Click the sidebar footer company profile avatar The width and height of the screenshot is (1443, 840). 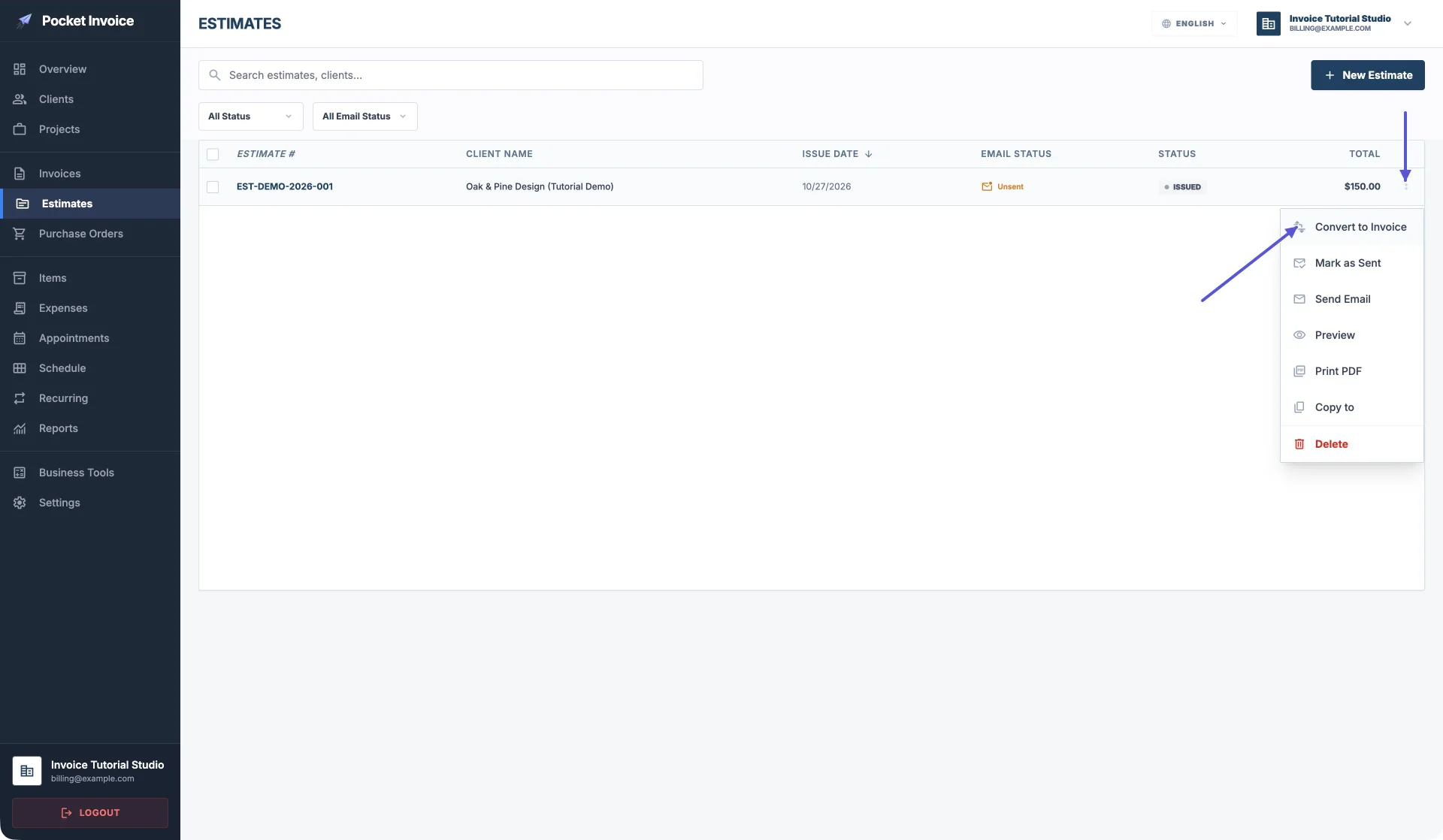tap(27, 771)
